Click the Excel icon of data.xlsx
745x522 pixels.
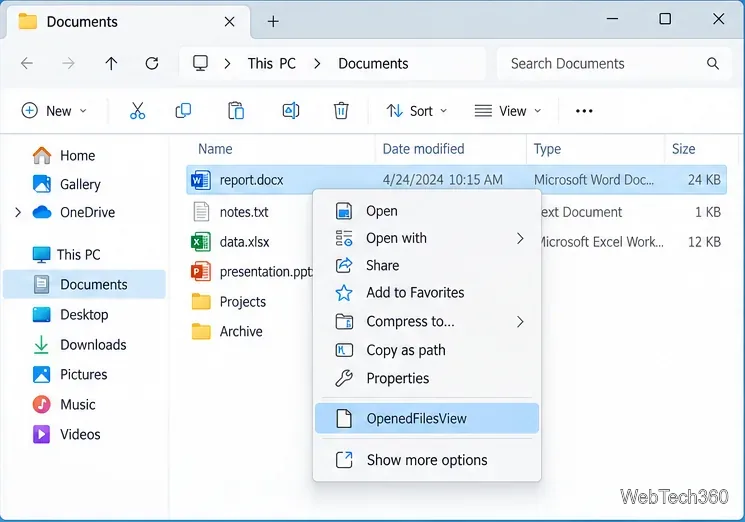[201, 242]
